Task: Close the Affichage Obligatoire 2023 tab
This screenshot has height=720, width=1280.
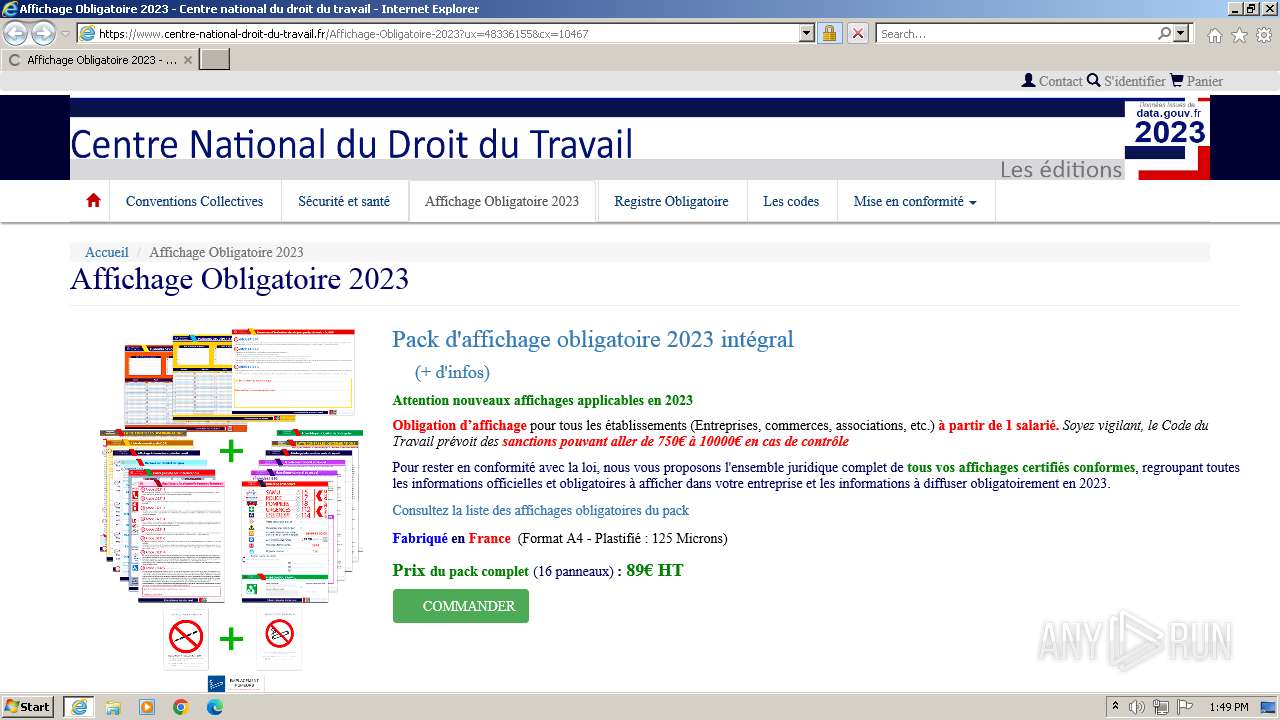Action: 188,60
